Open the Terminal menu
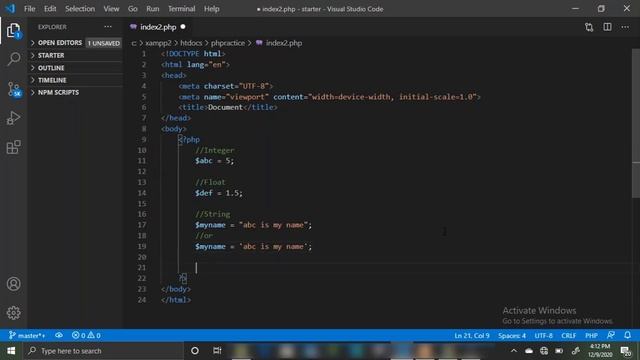Image resolution: width=640 pixels, height=360 pixels. 182,9
